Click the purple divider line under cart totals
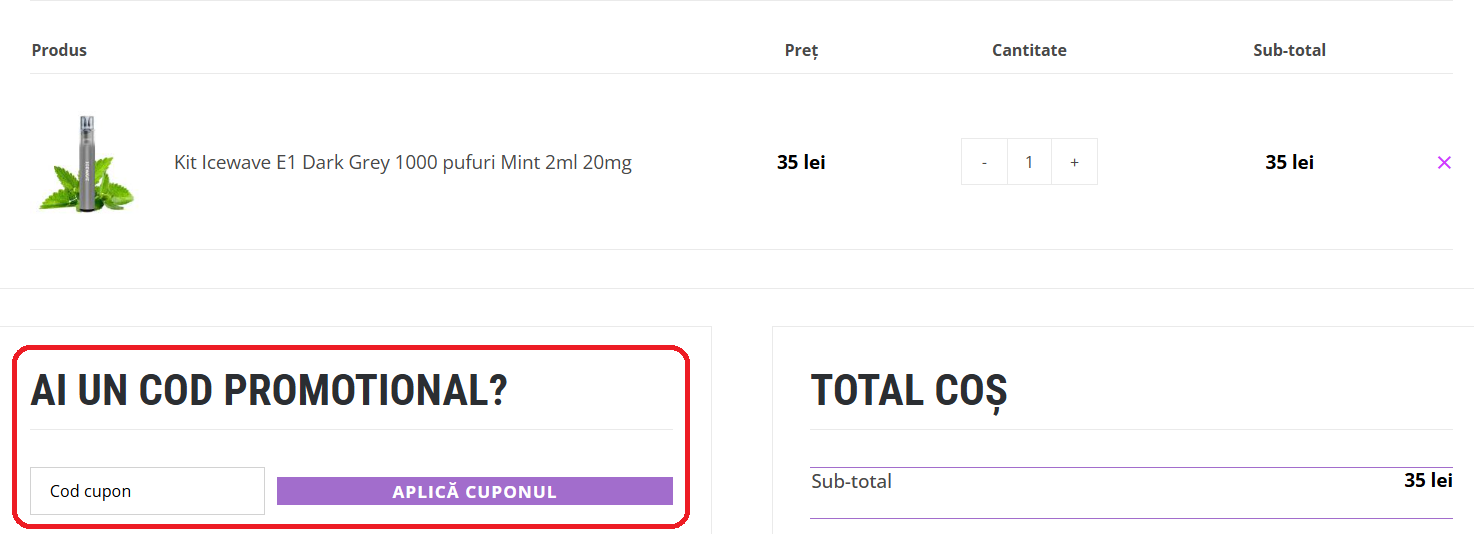Screen dimensions: 1474x534 (1130, 518)
